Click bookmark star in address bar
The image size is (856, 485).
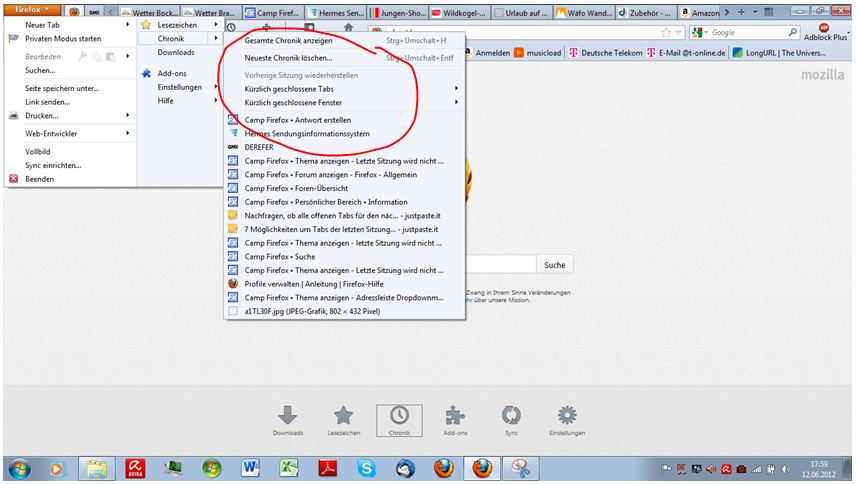[x=666, y=33]
